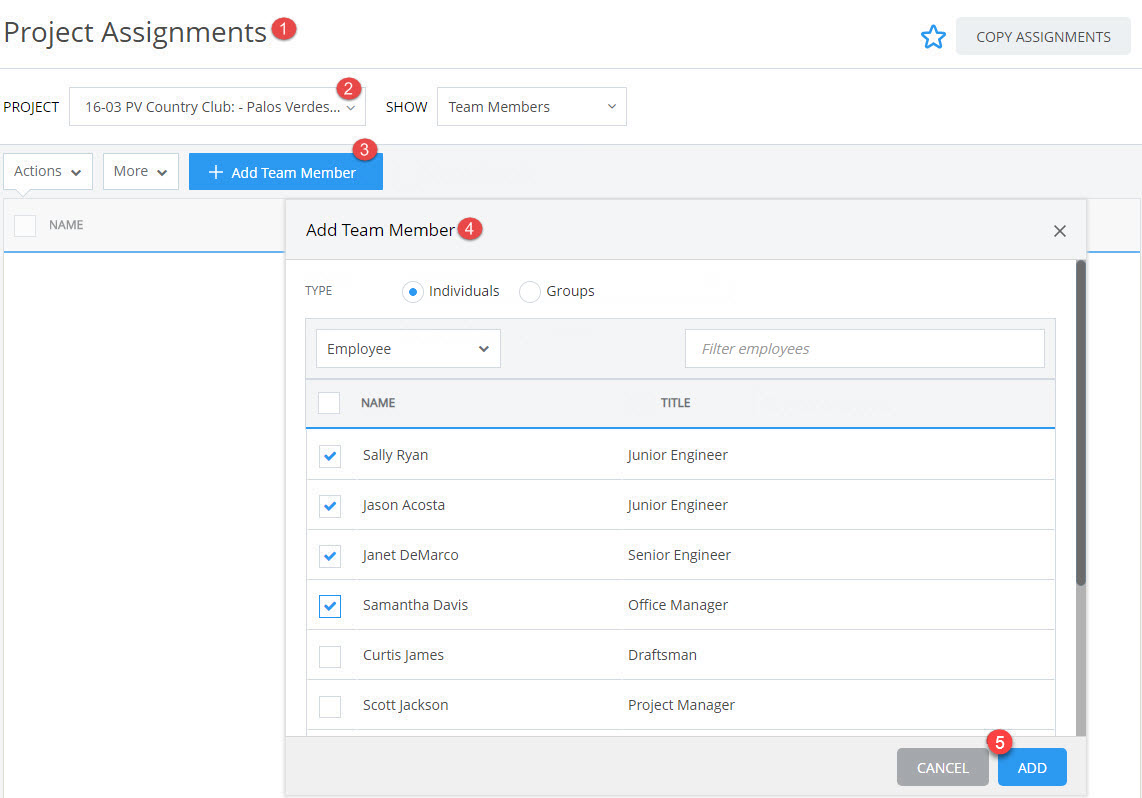Open the PROJECT selection dropdown

point(217,106)
